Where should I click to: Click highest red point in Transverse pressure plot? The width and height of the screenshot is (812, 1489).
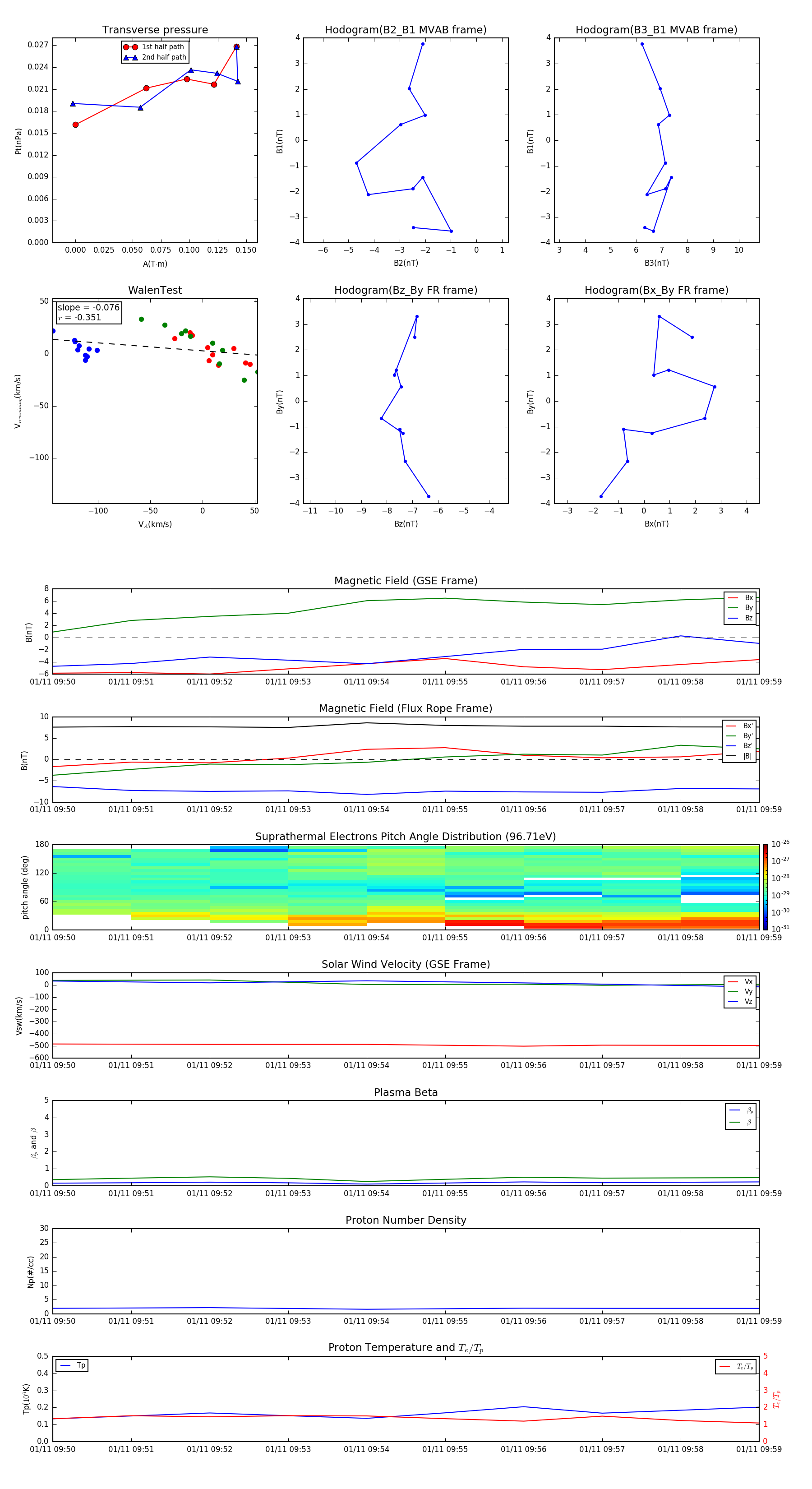[236, 47]
